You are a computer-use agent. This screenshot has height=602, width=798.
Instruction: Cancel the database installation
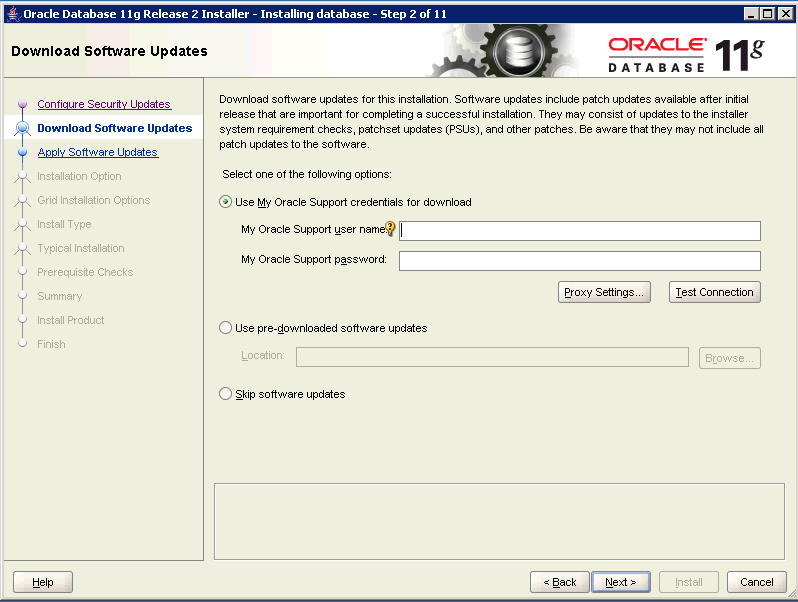756,582
